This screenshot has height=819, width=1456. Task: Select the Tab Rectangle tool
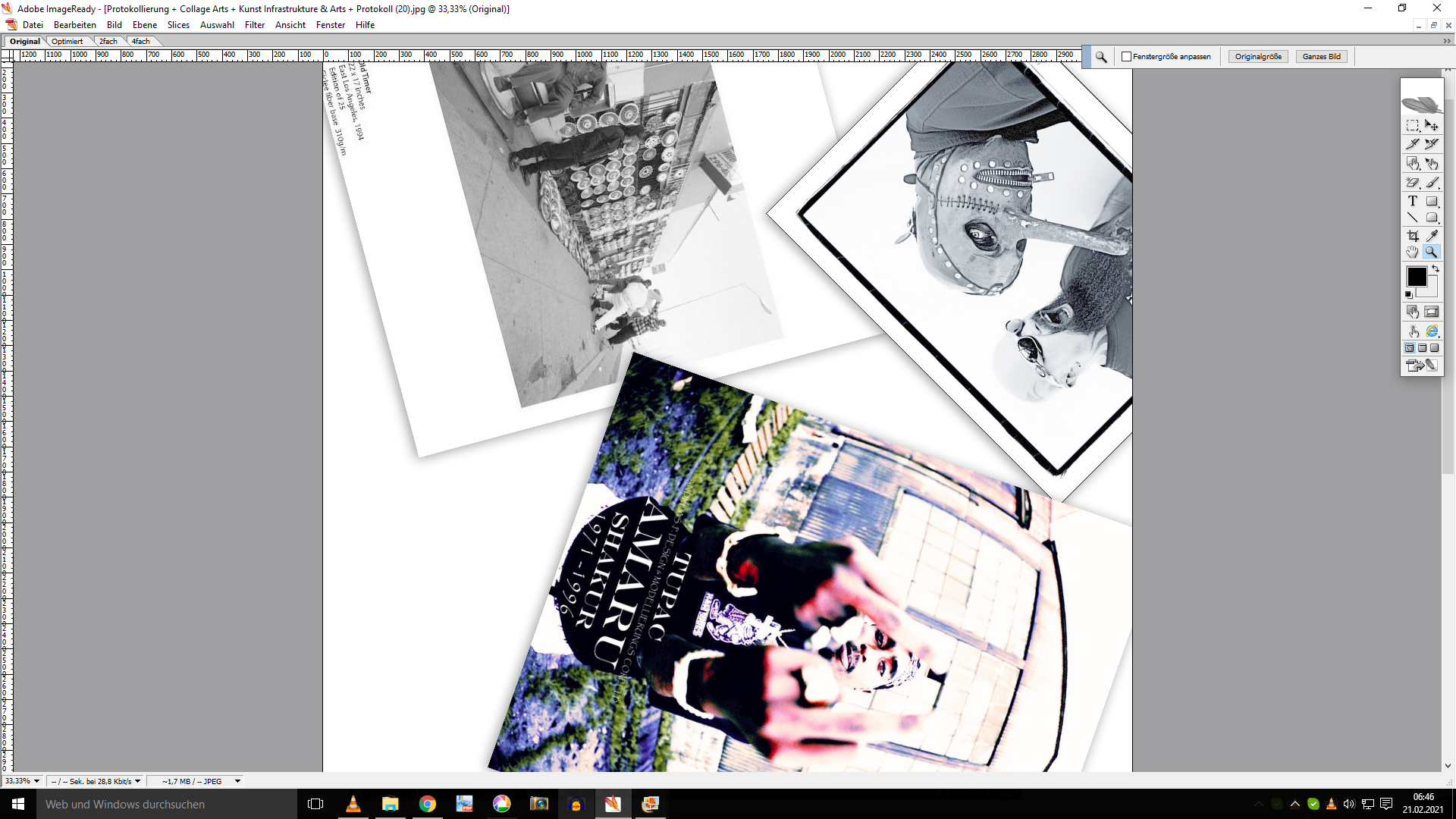coord(1432,218)
